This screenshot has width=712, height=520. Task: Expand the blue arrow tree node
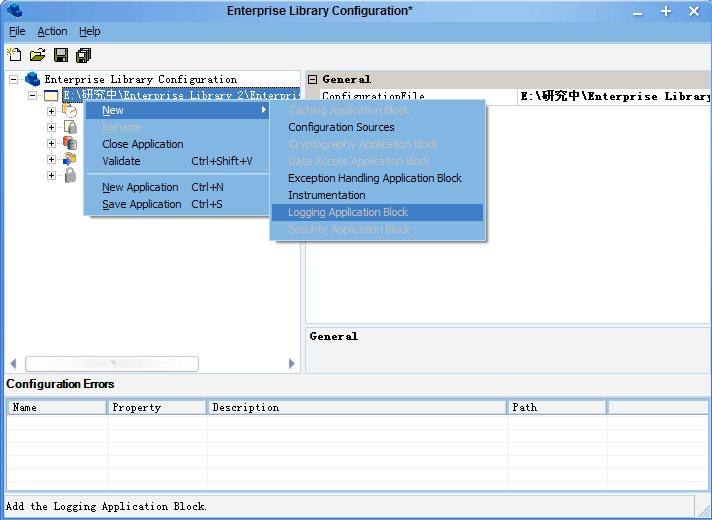tap(51, 159)
